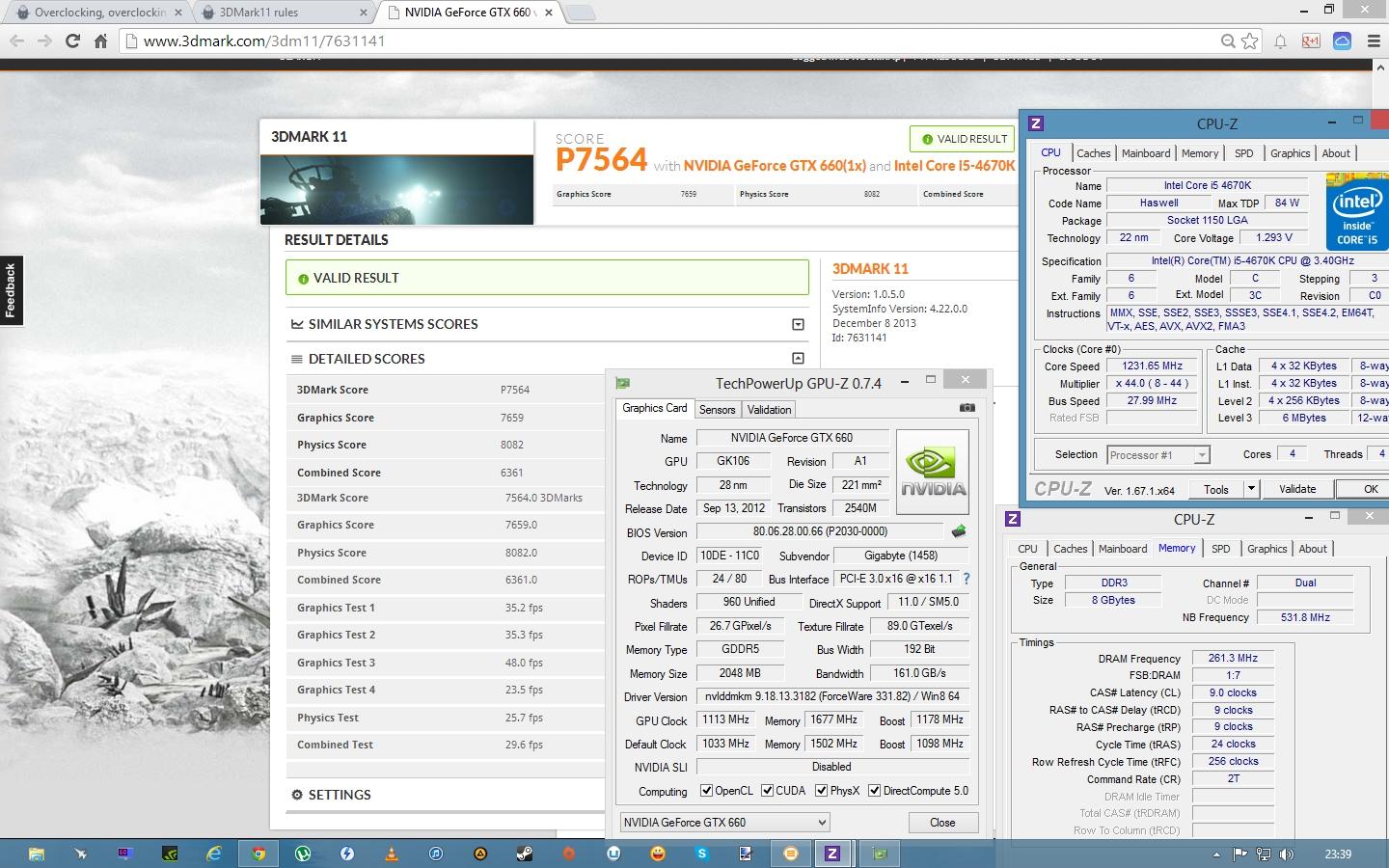Open uTorrent from the taskbar
Screen dimensions: 1389x868
point(303,854)
